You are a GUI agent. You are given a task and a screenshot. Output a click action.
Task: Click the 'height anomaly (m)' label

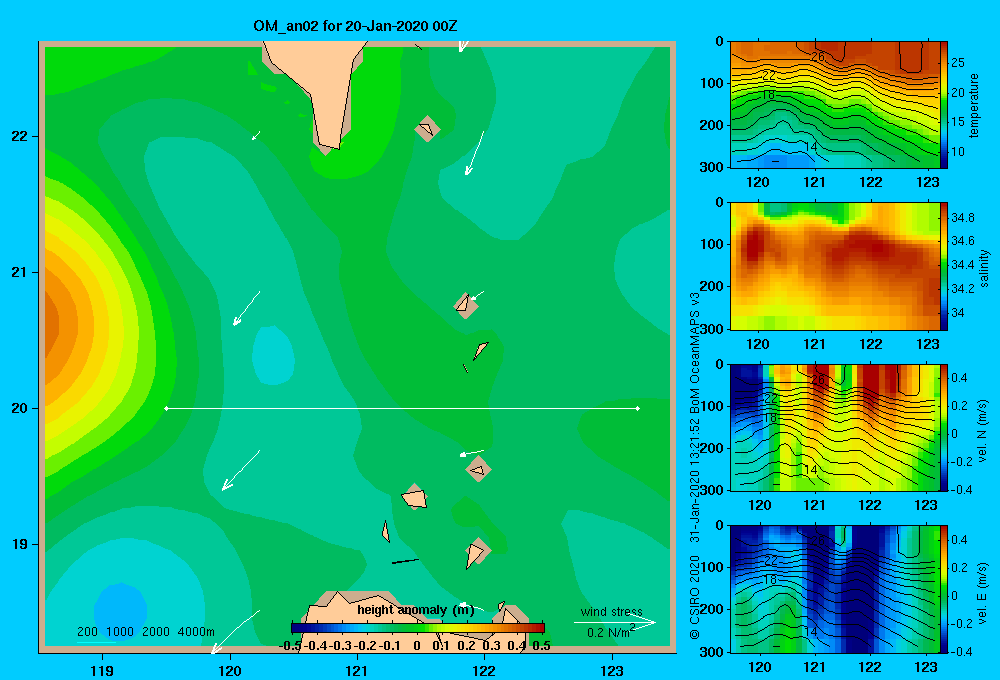click(416, 610)
